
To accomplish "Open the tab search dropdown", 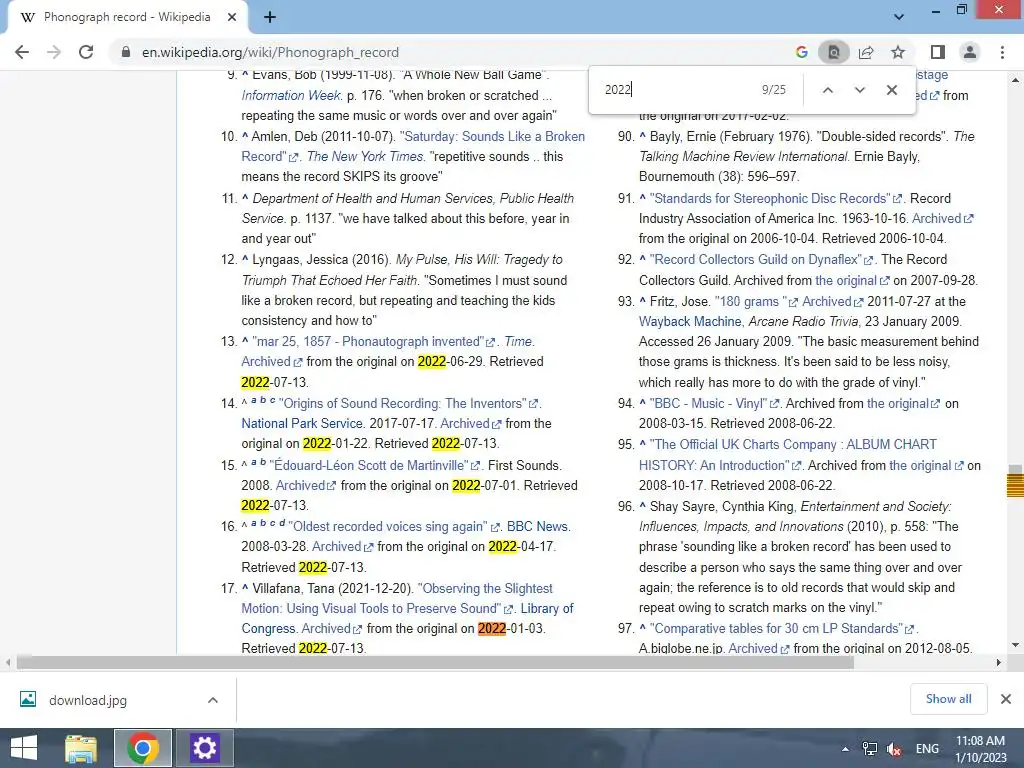I will [899, 17].
